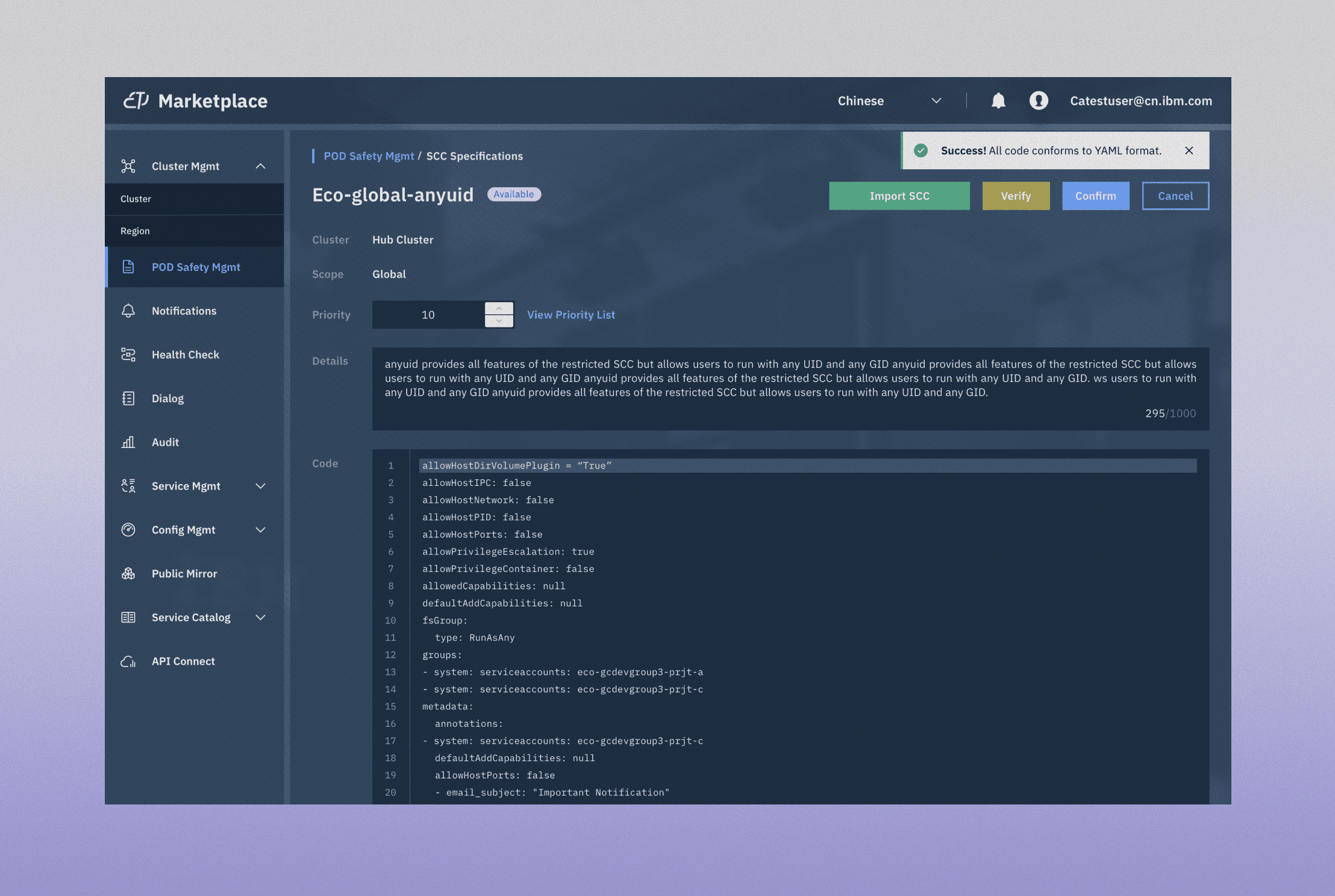Screen dimensions: 1335x896
Task: Increase priority with the up stepper arrow
Action: (499, 308)
